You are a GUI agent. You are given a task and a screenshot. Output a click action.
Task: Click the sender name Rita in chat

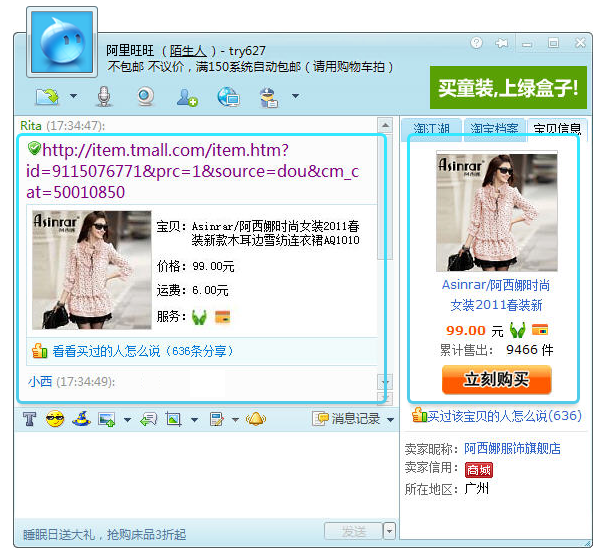click(31, 126)
